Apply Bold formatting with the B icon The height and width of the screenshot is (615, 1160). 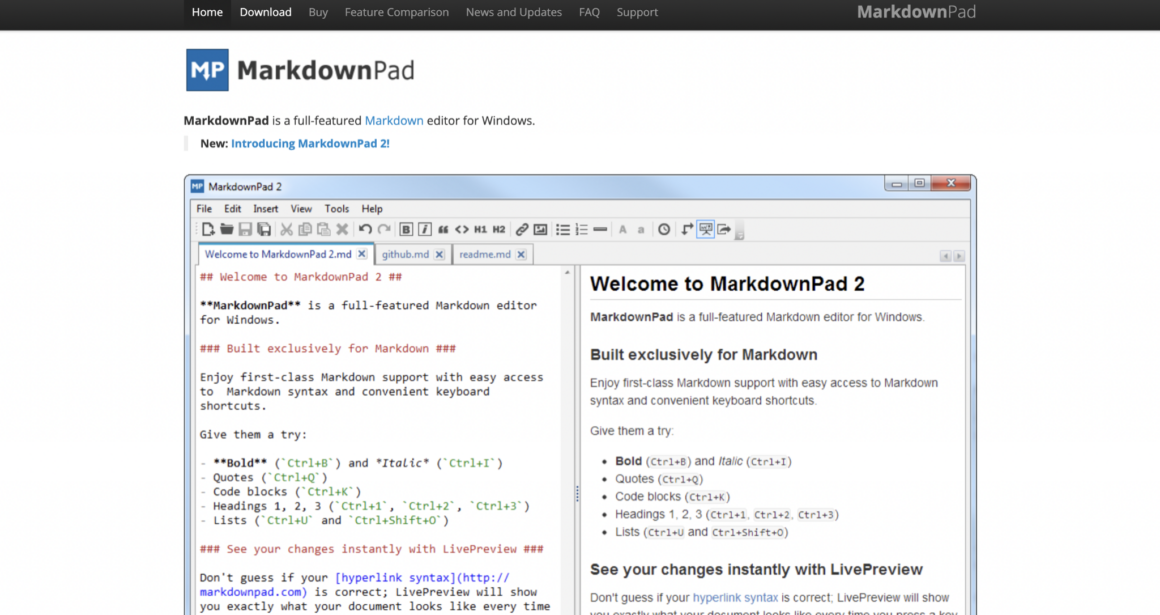tap(406, 229)
